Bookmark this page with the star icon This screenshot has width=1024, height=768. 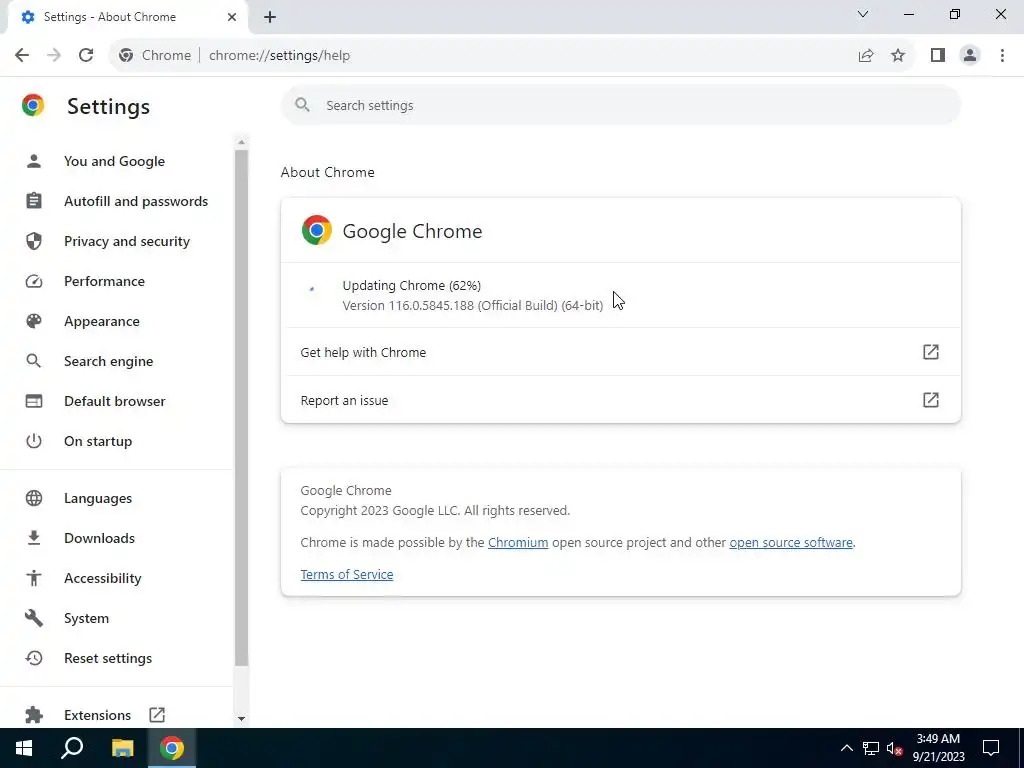pyautogui.click(x=898, y=56)
